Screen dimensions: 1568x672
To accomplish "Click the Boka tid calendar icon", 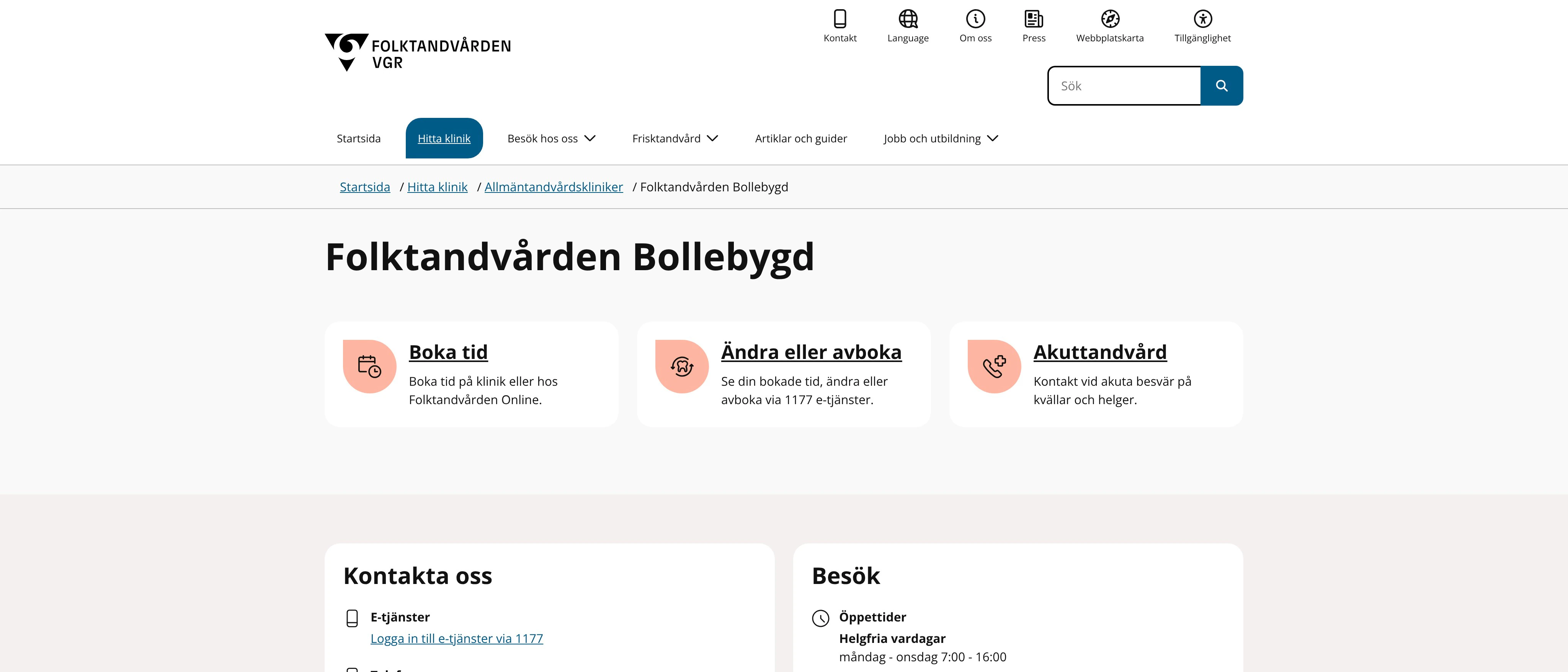I will (369, 367).
